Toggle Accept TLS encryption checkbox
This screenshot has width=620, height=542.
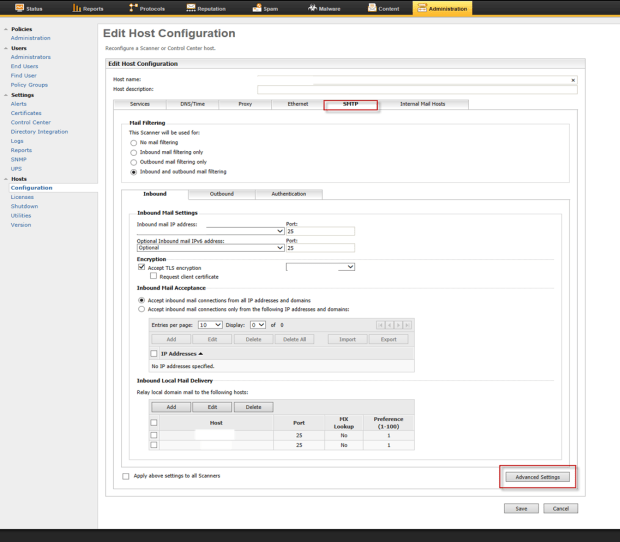click(141, 267)
